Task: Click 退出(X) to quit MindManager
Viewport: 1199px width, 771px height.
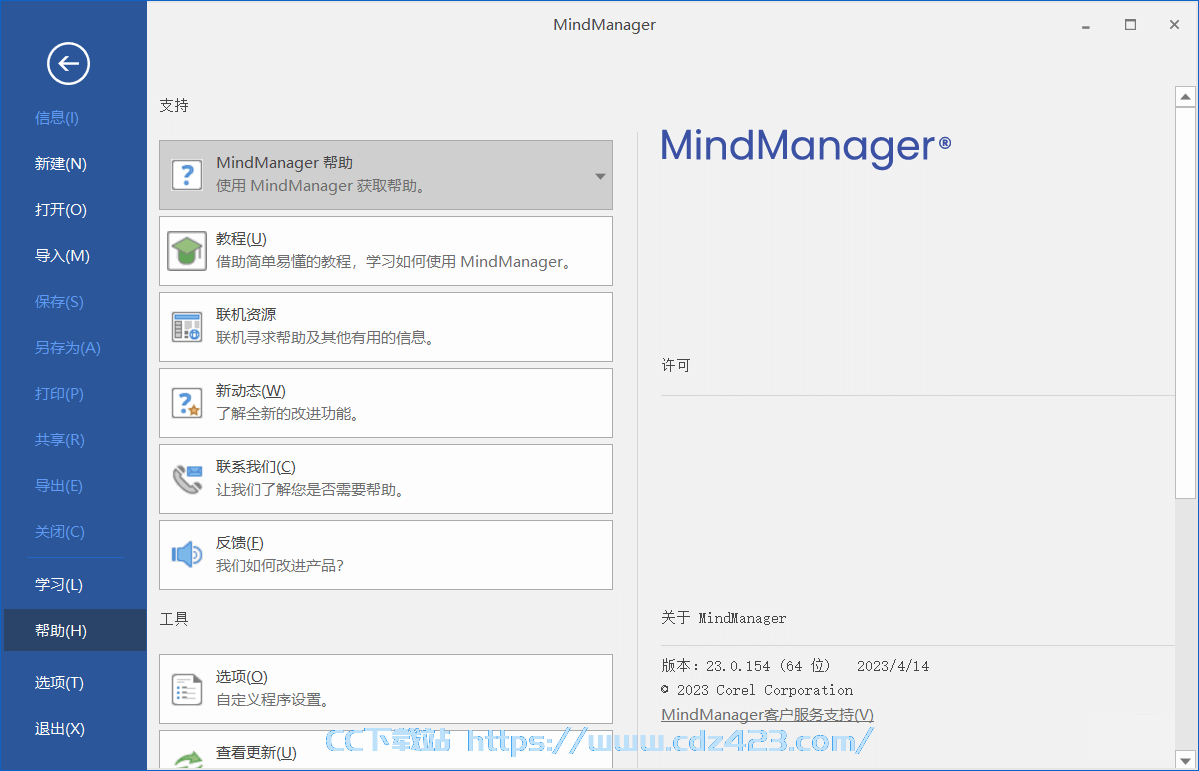Action: (60, 728)
